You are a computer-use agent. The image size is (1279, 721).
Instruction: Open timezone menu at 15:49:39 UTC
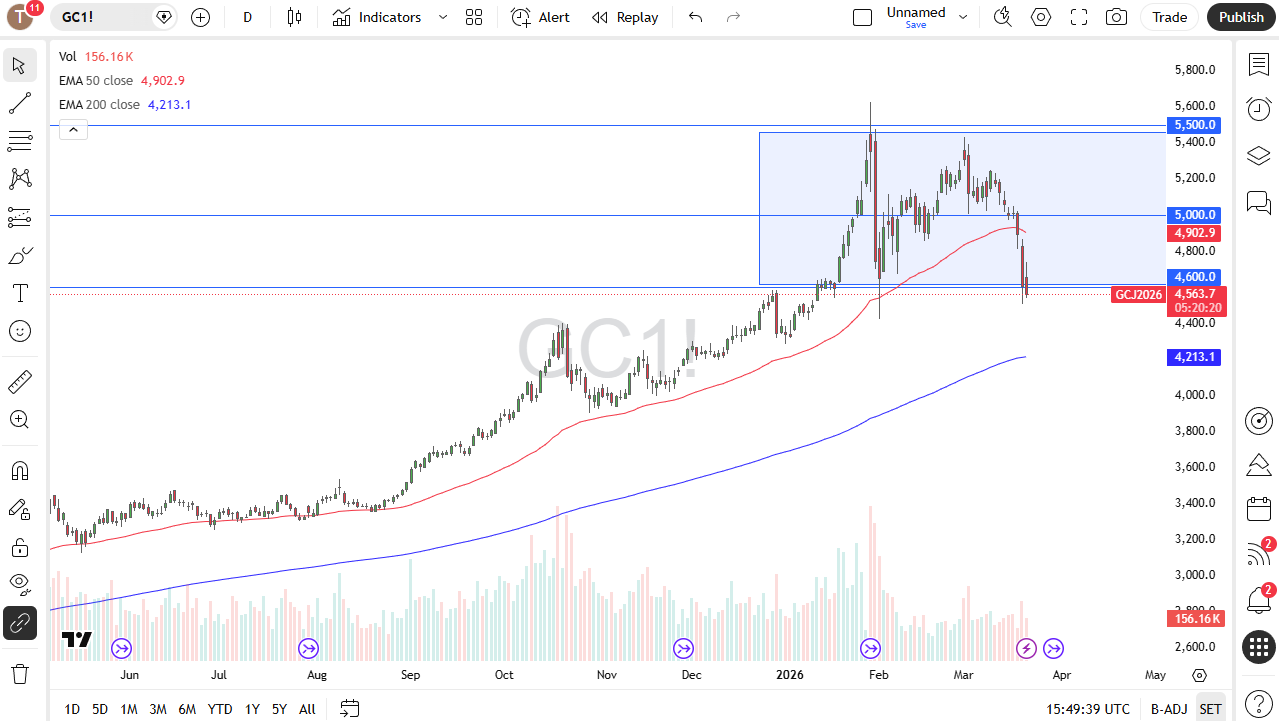pyautogui.click(x=1088, y=709)
